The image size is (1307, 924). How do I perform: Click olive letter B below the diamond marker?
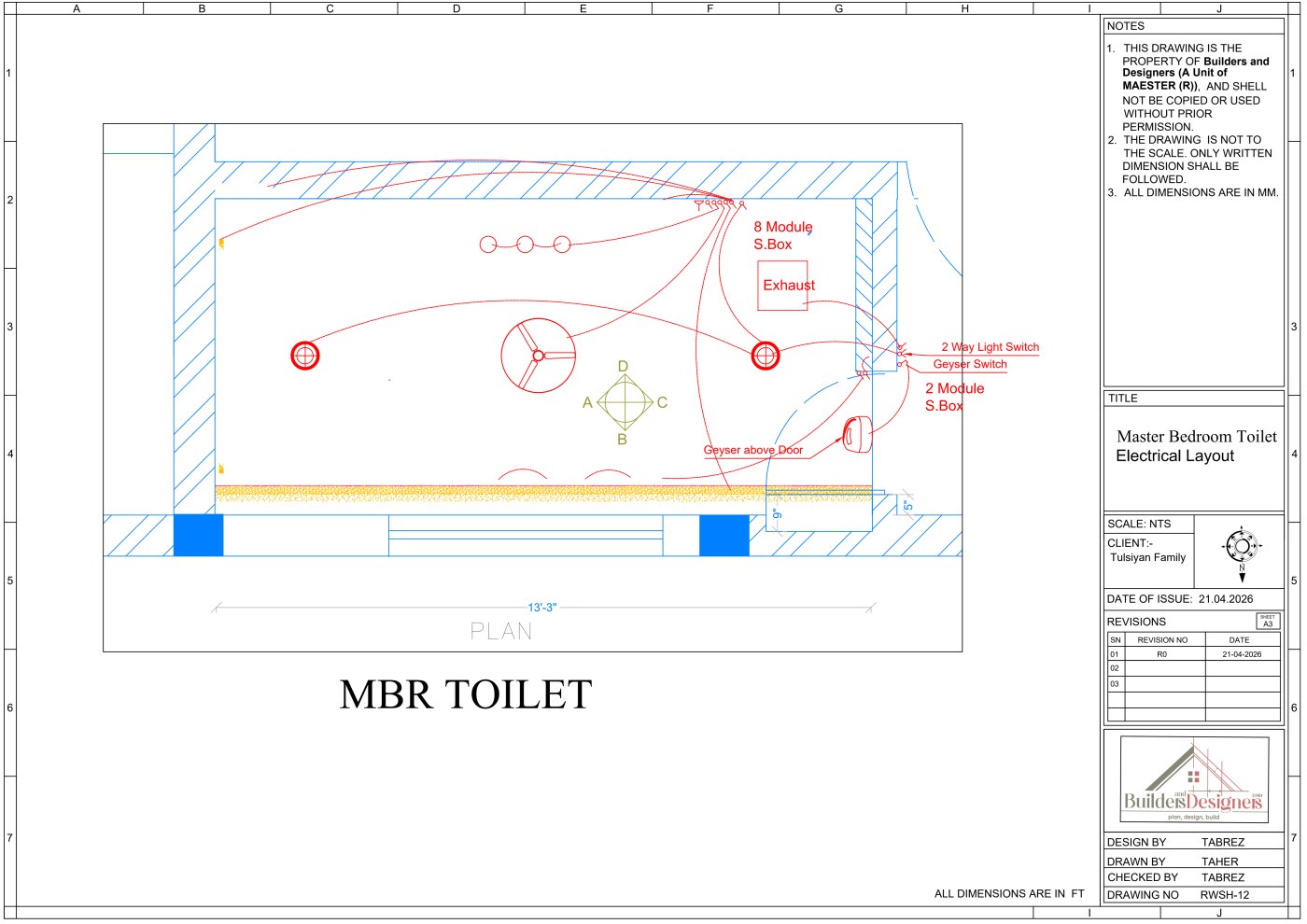(x=623, y=440)
